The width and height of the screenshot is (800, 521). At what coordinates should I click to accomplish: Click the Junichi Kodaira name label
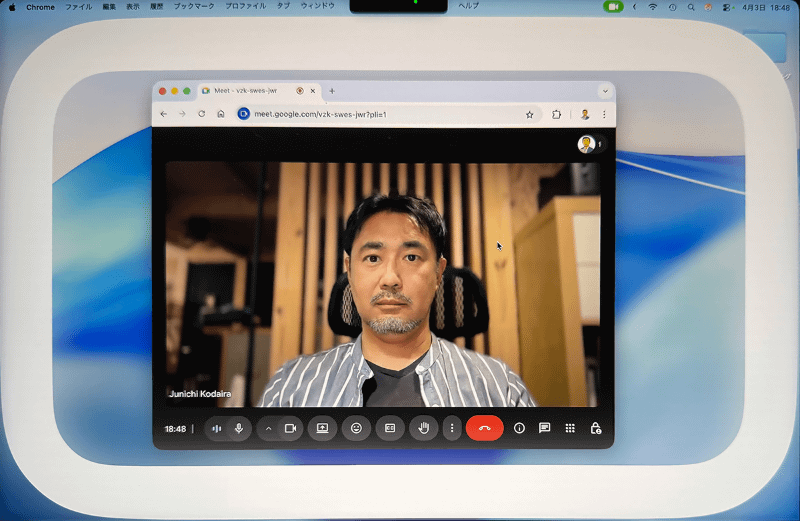pyautogui.click(x=200, y=393)
